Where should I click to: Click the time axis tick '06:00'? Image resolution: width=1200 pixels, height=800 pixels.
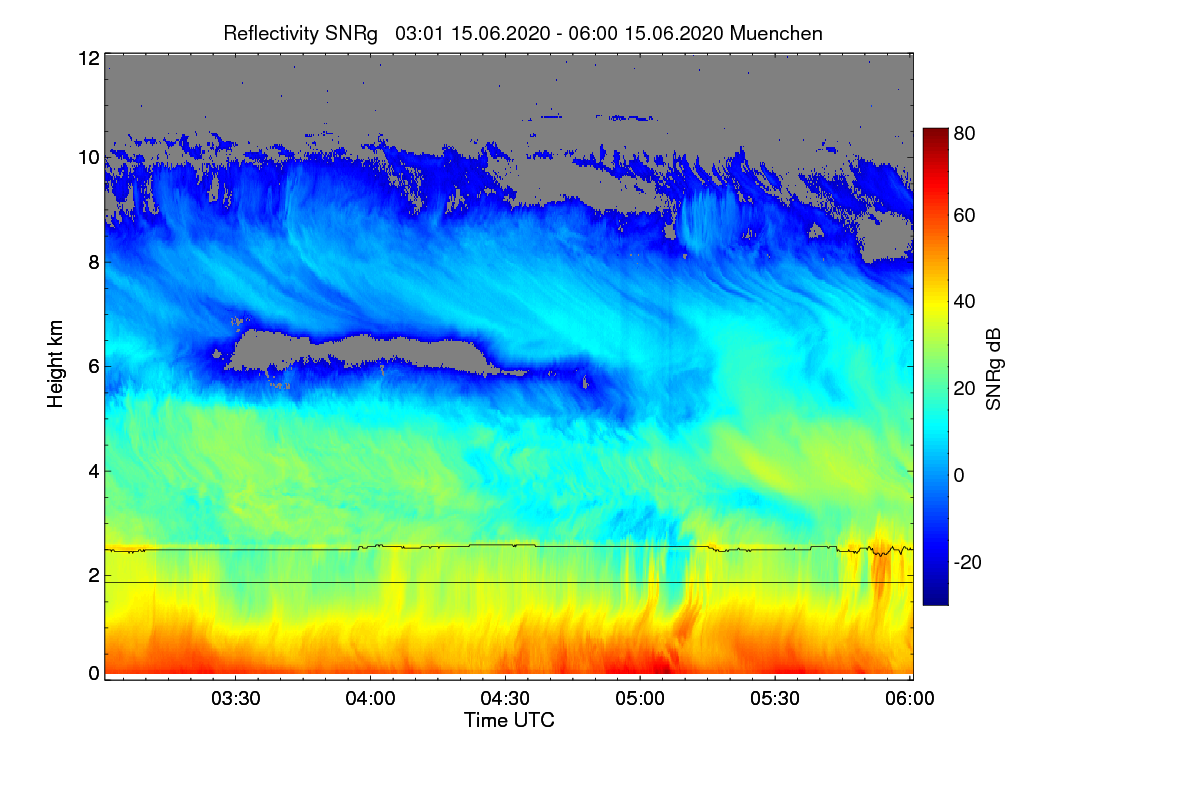click(x=911, y=700)
